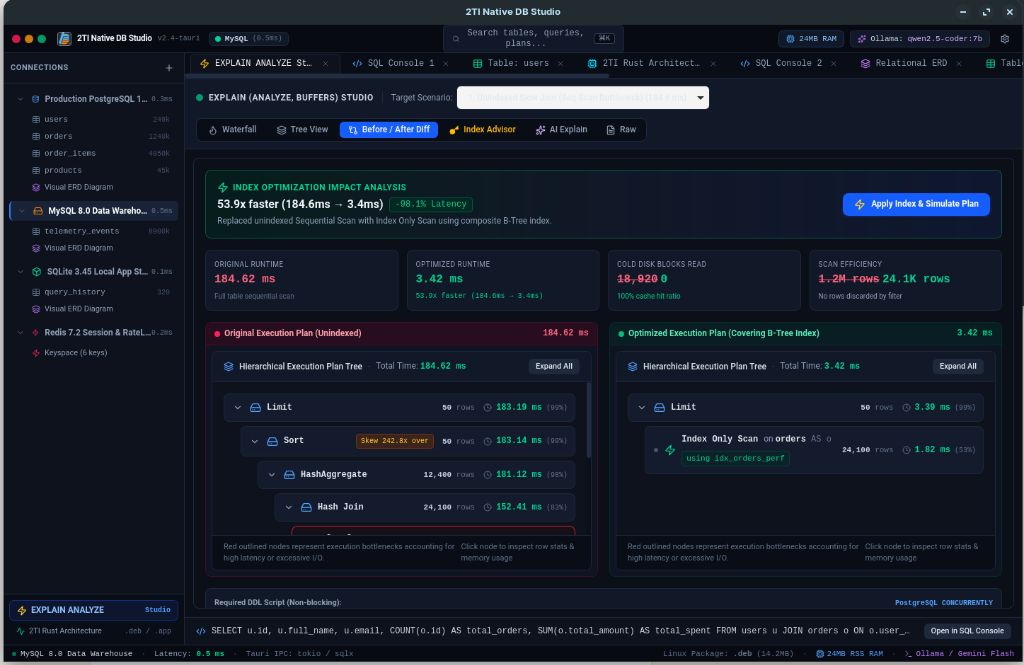Click the Ollama qwen2.5-coder model badge
Screen dimensions: 1024x665
(x=920, y=39)
